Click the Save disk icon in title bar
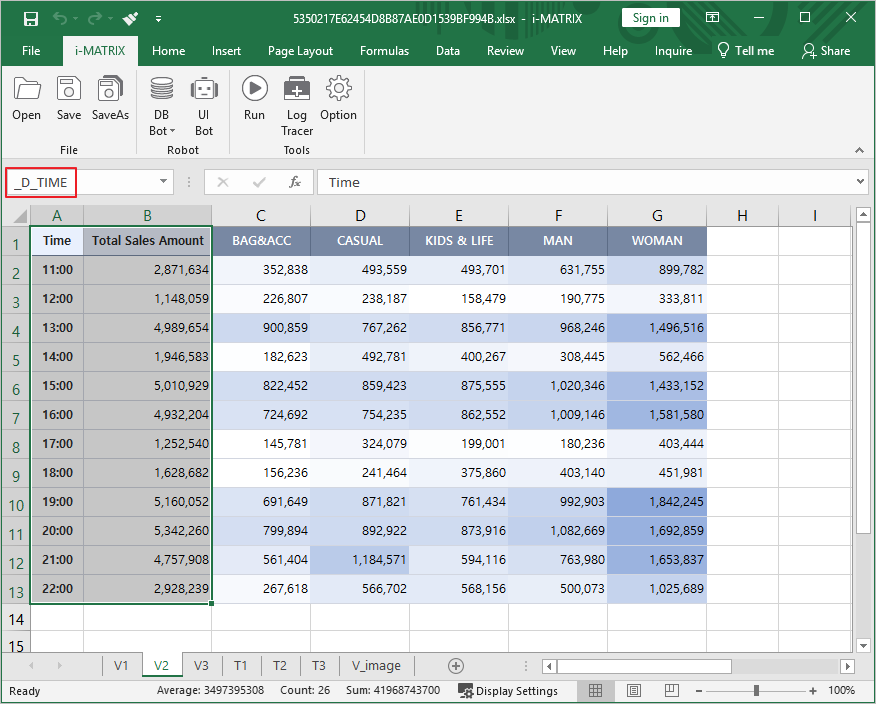 31,18
